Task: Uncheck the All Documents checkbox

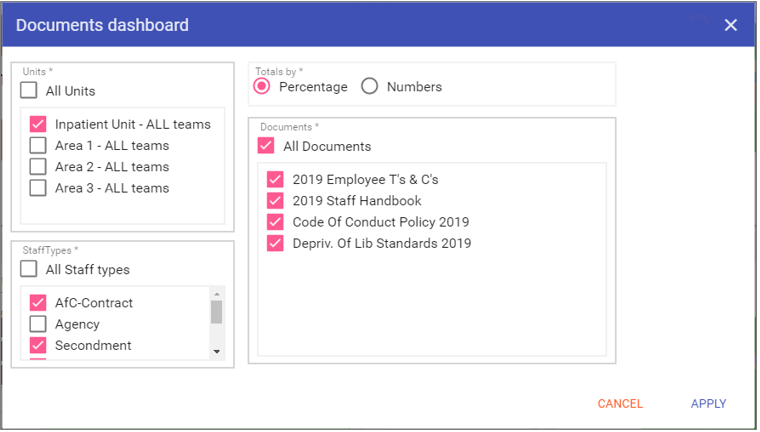Action: tap(266, 146)
